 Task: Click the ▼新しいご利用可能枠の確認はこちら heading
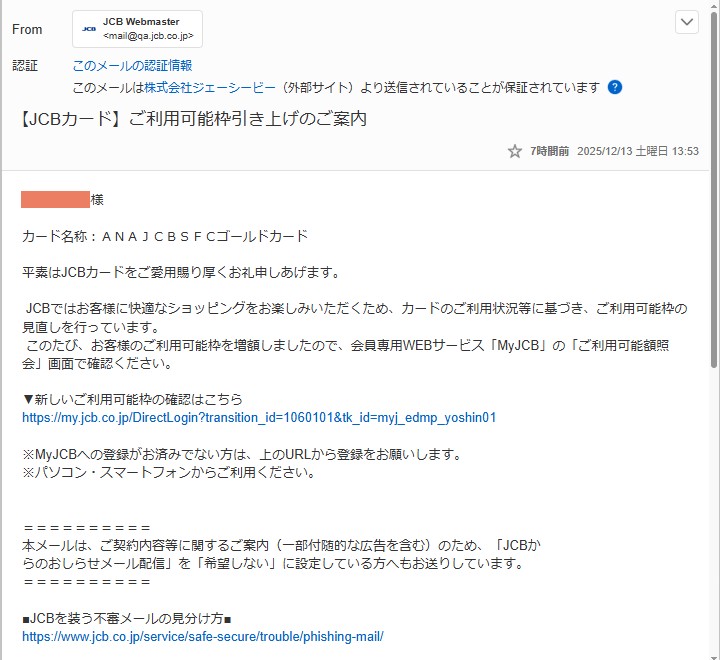(132, 399)
